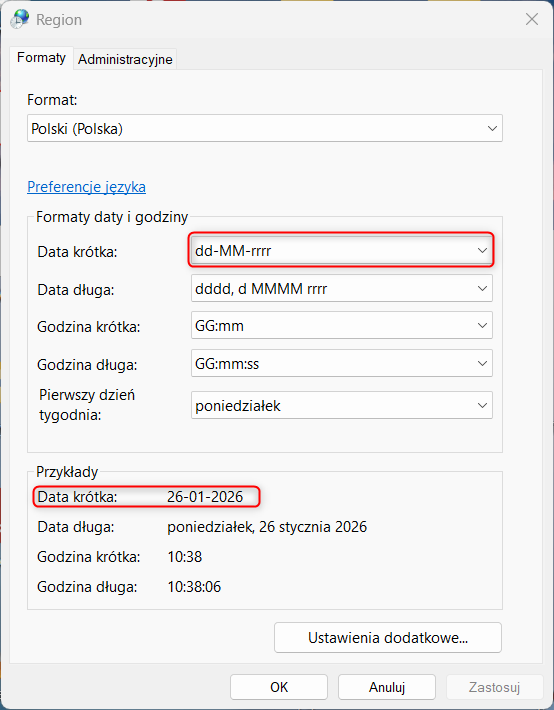This screenshot has height=710, width=554.
Task: Open the Format dropdown showing Polski (Polska)
Action: pos(265,129)
